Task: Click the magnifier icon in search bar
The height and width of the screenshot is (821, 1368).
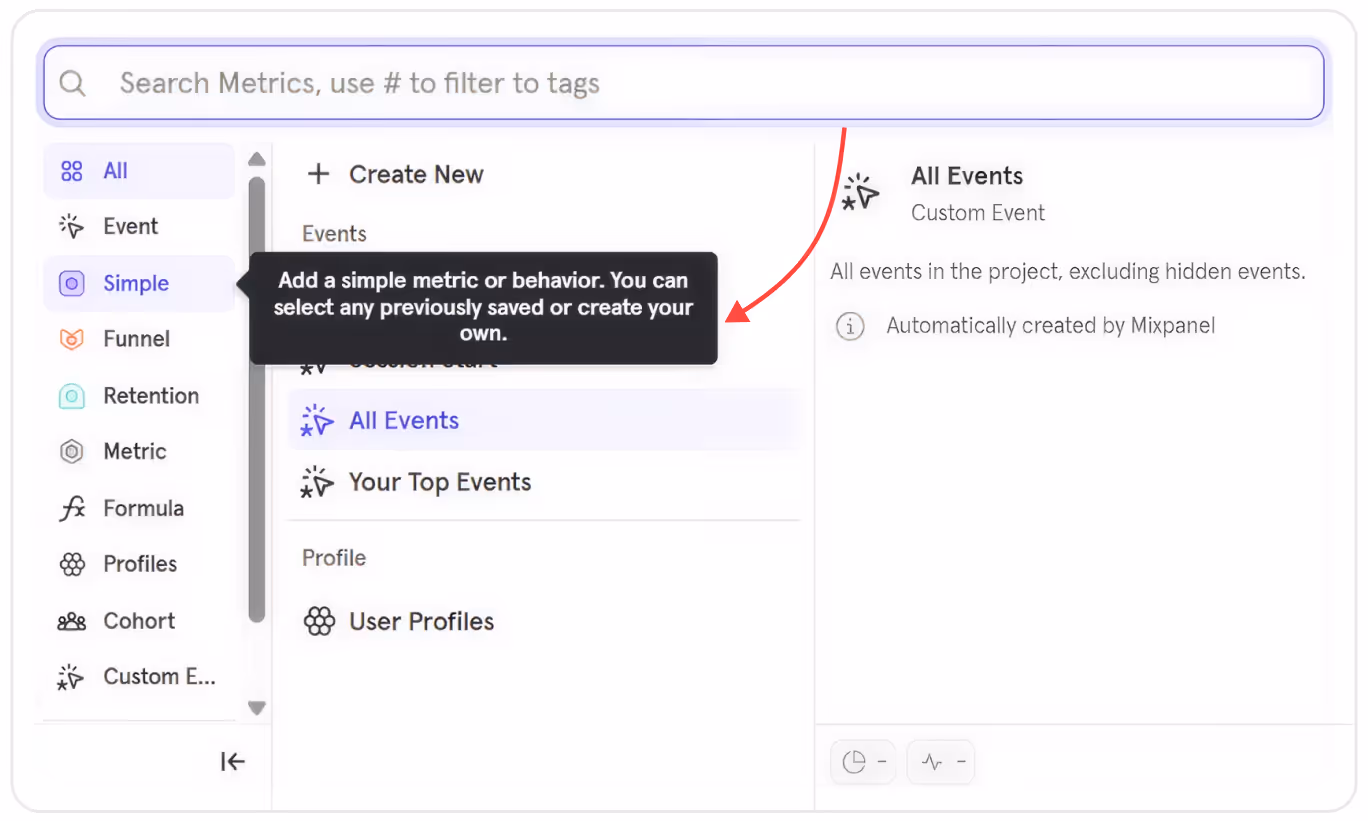Action: click(73, 83)
